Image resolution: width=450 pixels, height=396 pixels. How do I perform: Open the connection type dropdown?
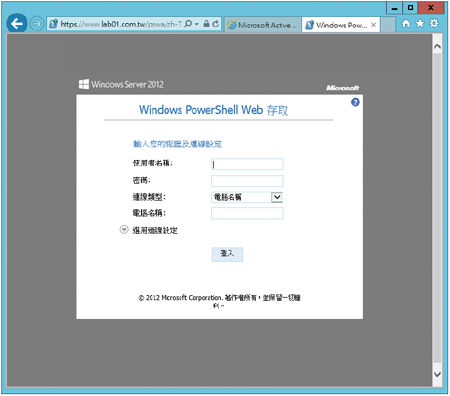247,197
